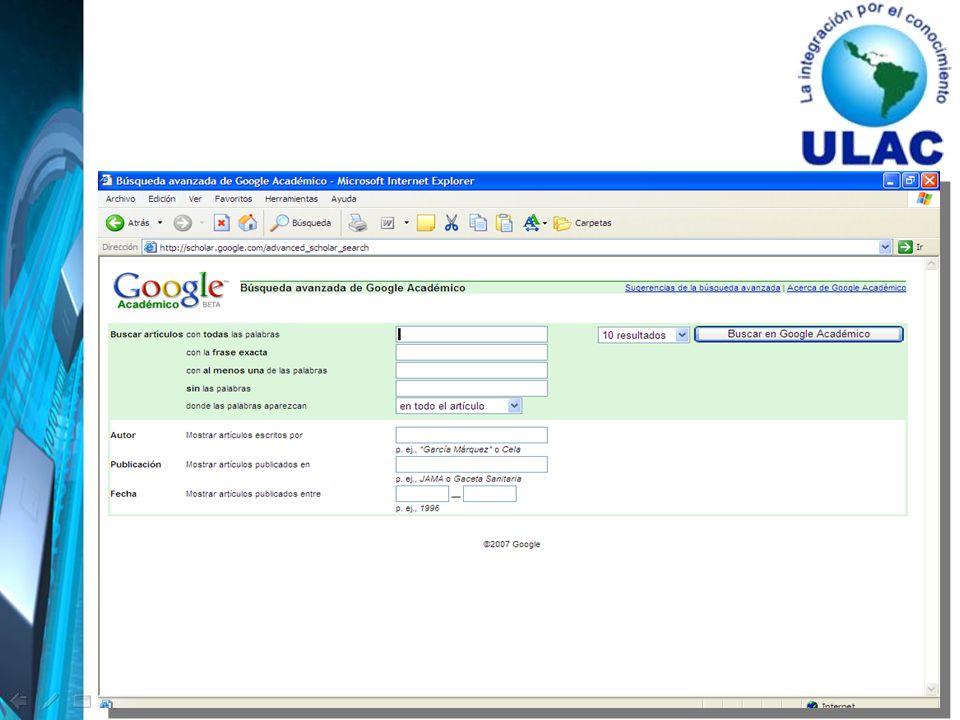Viewport: 960px width, 720px height.
Task: Click the 'con todas las palabras' text field
Action: pyautogui.click(x=471, y=334)
